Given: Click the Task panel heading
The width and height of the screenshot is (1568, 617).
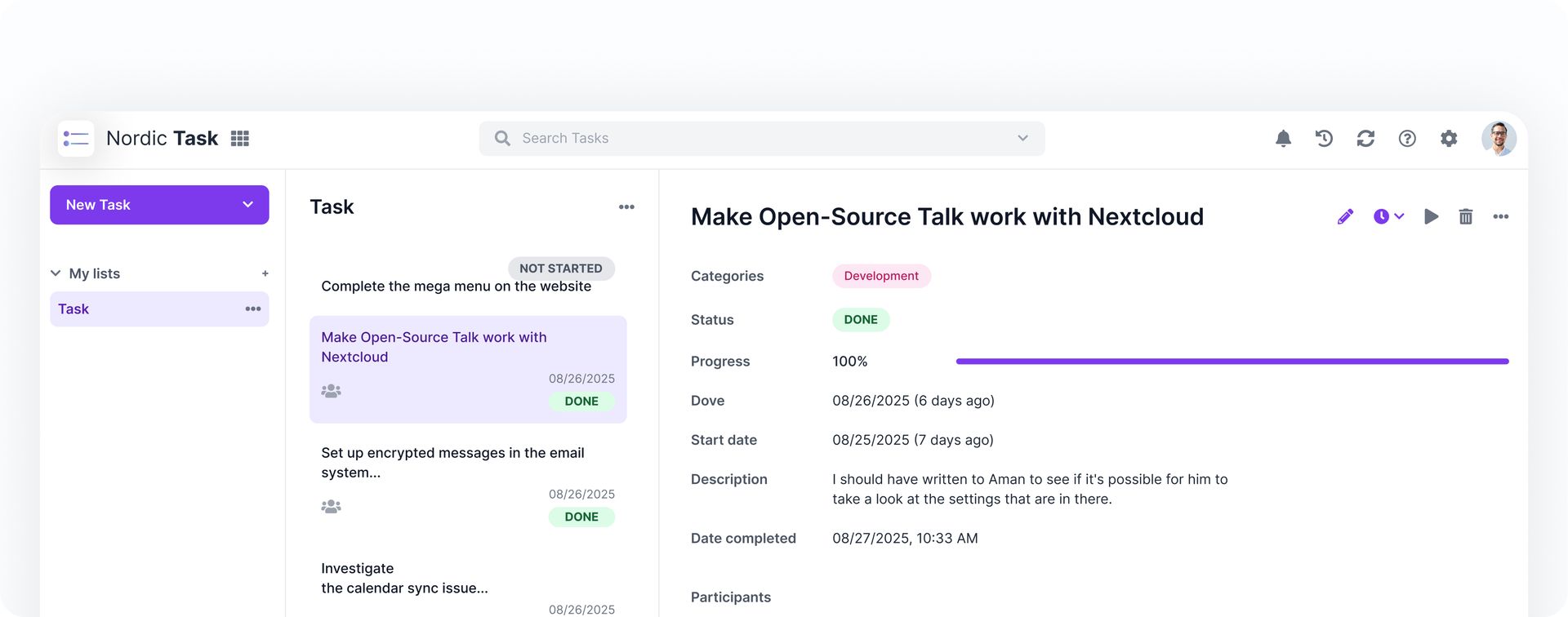Looking at the screenshot, I should pos(332,207).
